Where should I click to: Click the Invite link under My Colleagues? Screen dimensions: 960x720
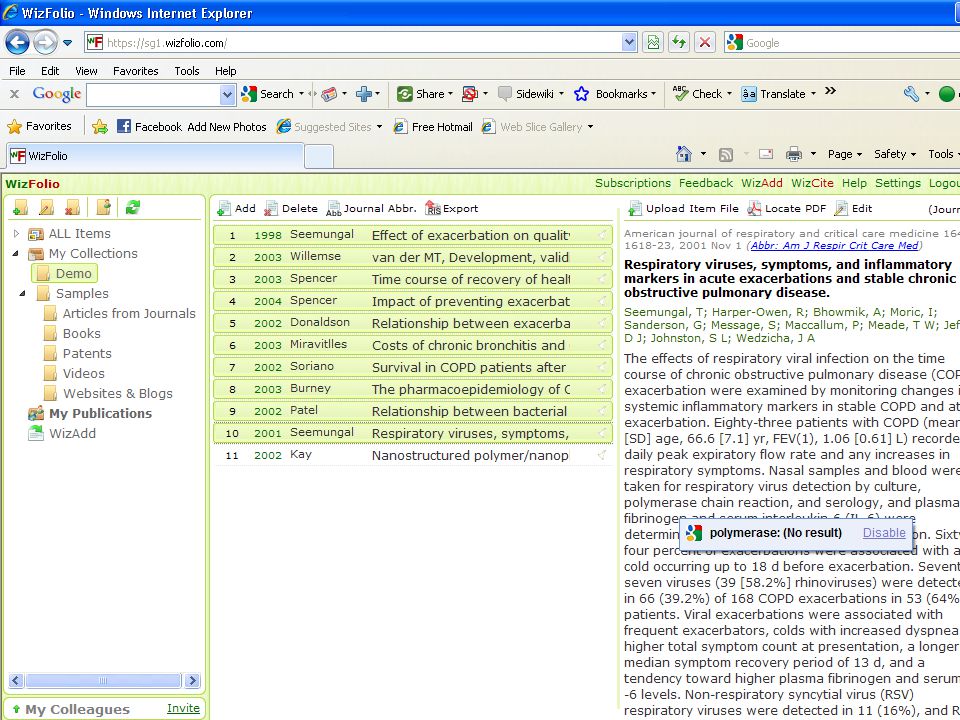point(183,708)
